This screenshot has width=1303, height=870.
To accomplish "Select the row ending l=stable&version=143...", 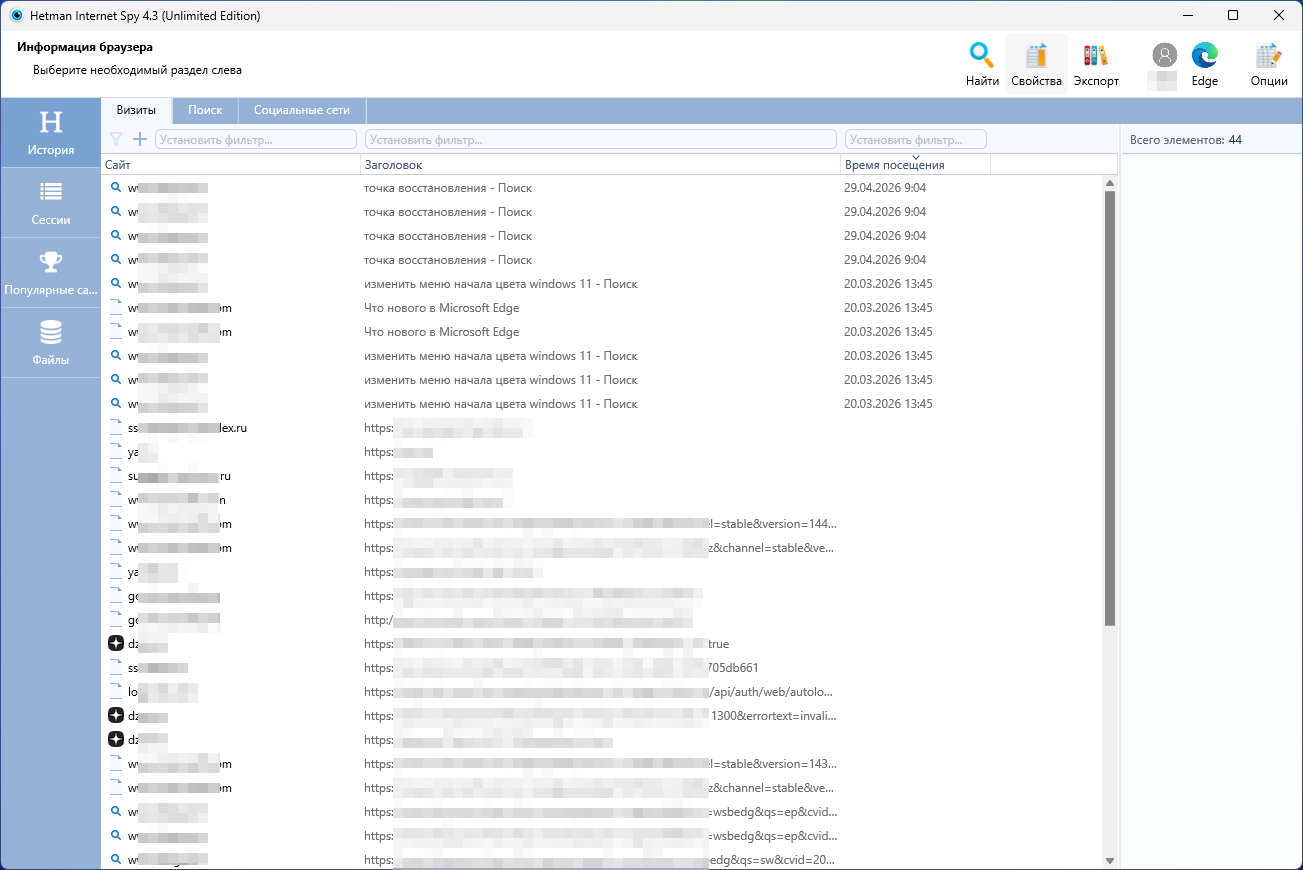I will tap(601, 764).
